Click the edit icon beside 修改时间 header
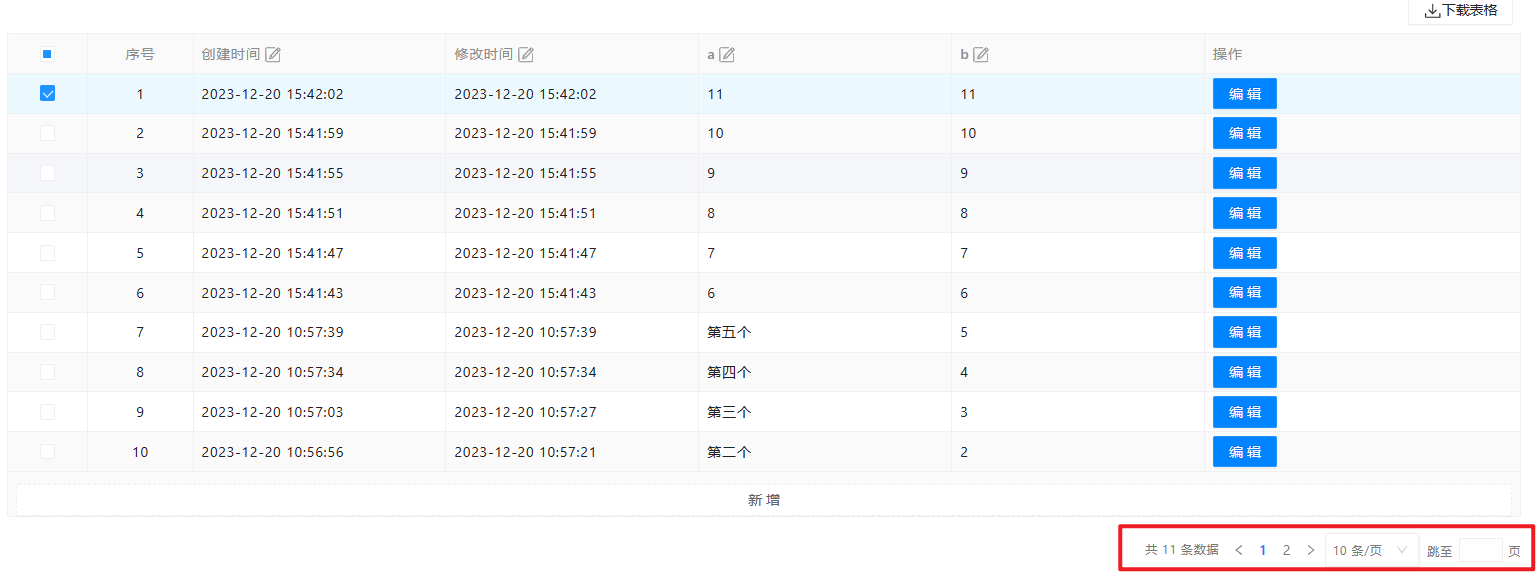 click(x=526, y=55)
